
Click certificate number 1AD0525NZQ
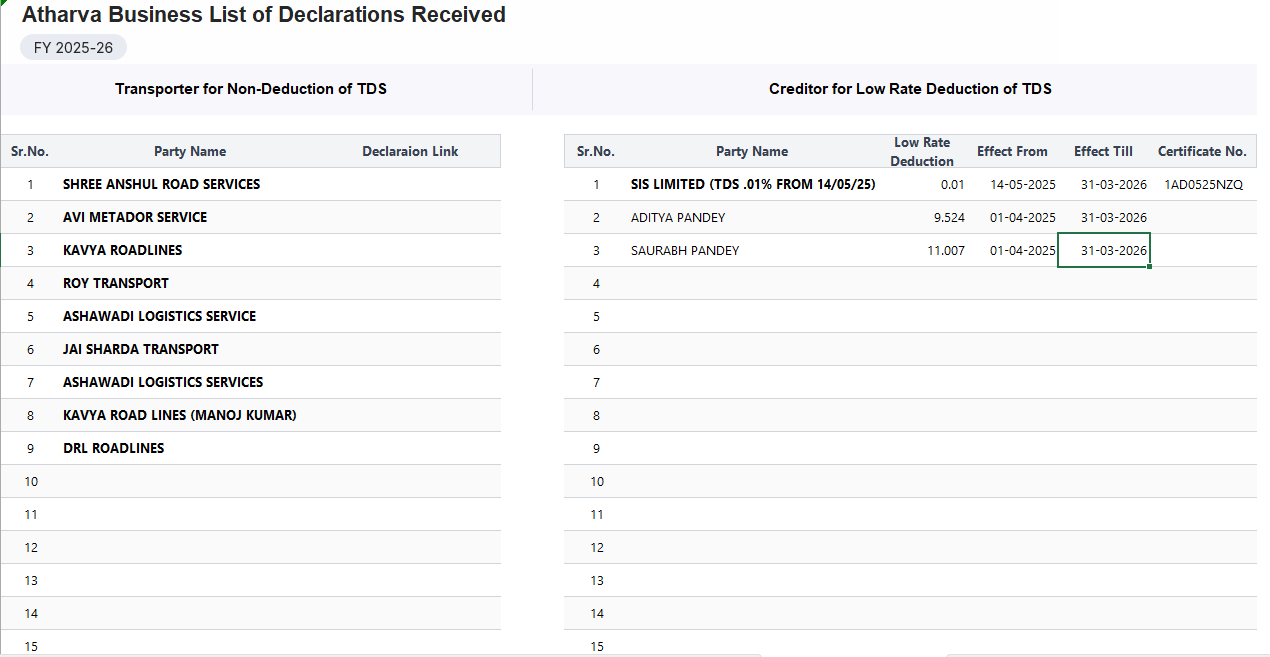click(1202, 184)
